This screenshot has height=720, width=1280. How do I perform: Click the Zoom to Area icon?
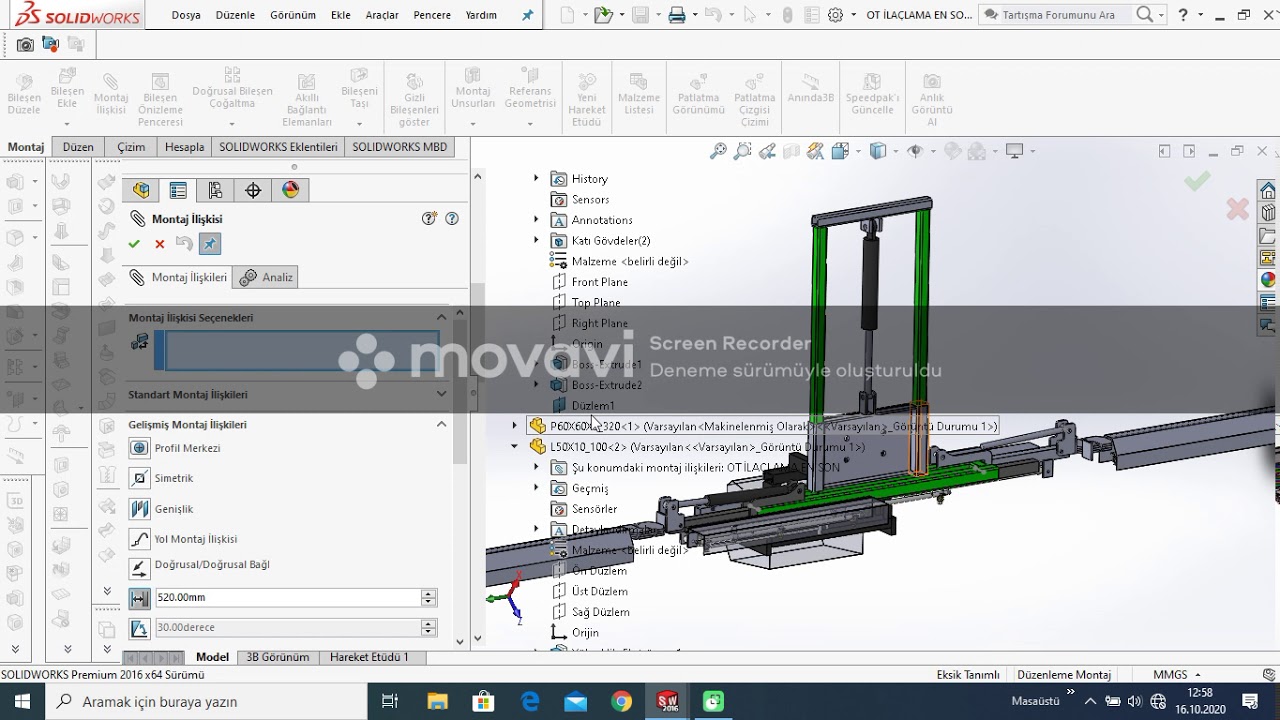click(742, 151)
